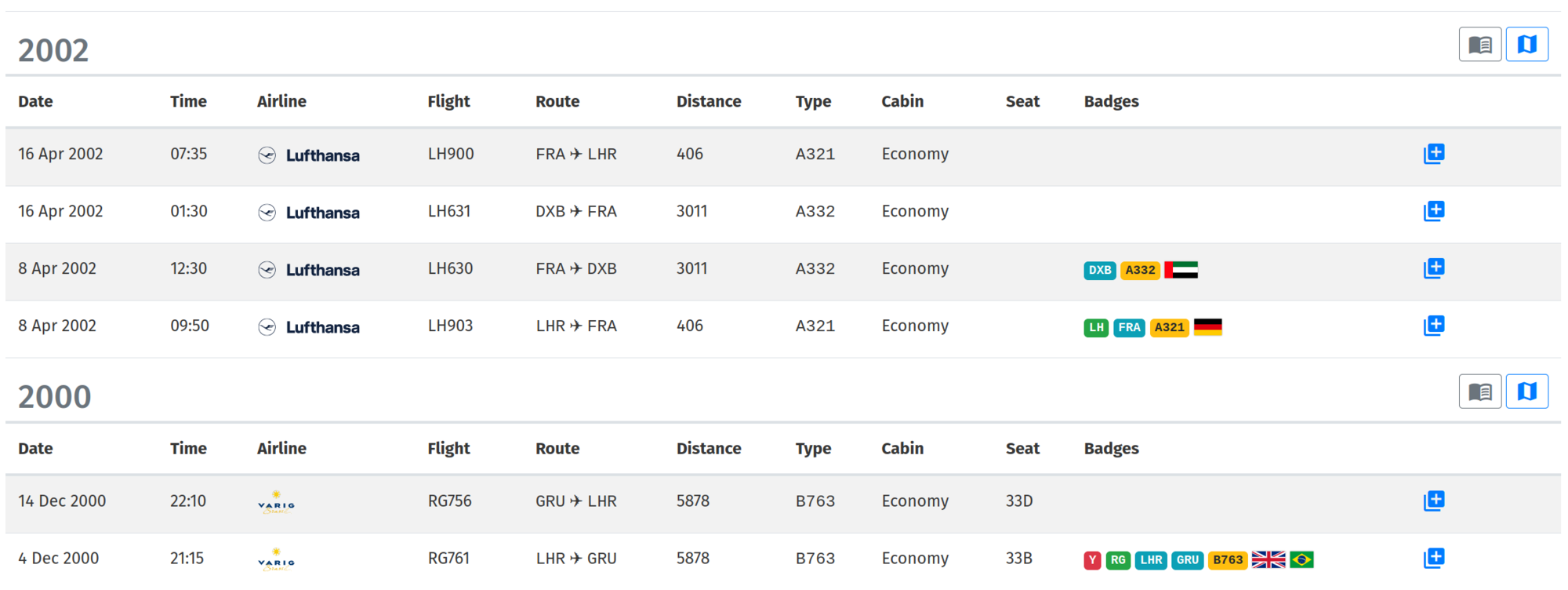1568x590 pixels.
Task: Click the Varig logo on RG756 row
Action: pos(277,502)
